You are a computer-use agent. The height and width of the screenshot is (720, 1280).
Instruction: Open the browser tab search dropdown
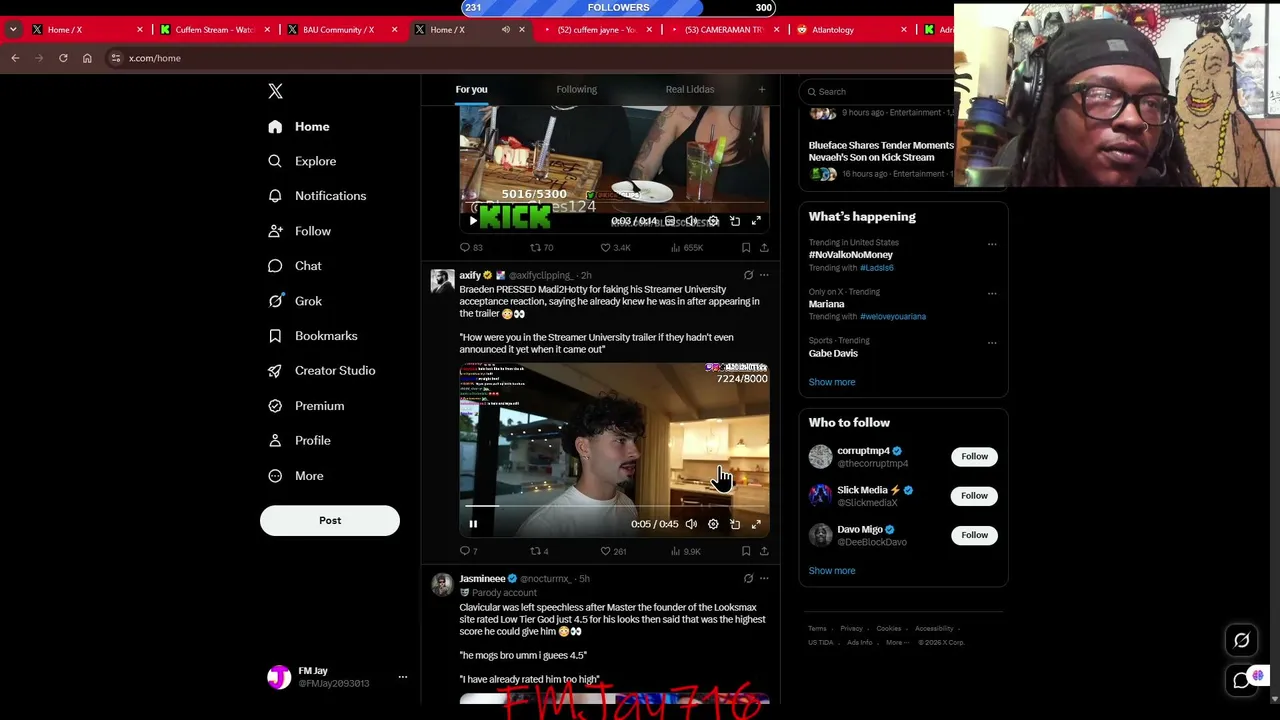[13, 30]
